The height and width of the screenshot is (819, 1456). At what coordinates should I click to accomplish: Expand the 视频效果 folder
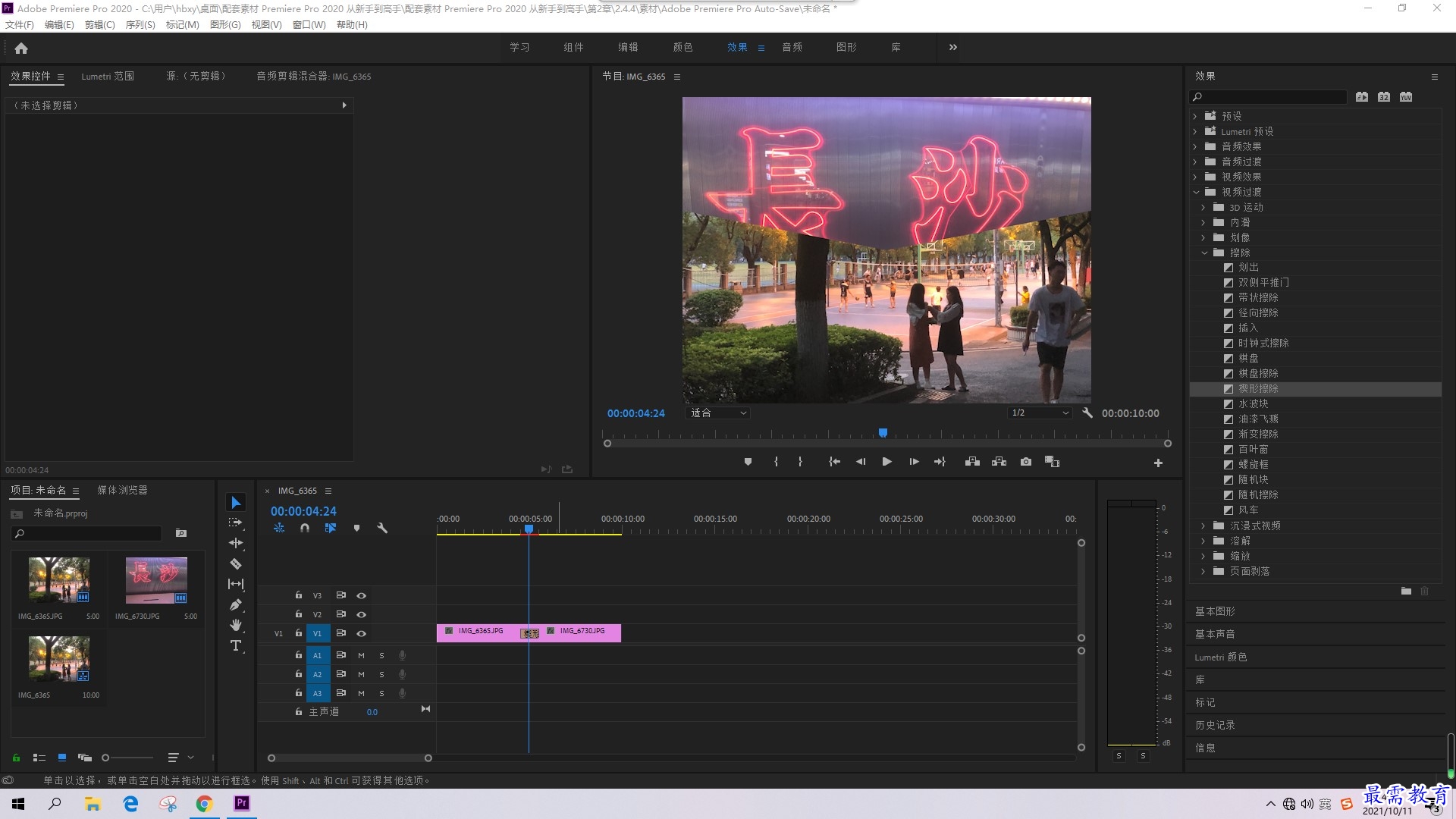[1195, 177]
